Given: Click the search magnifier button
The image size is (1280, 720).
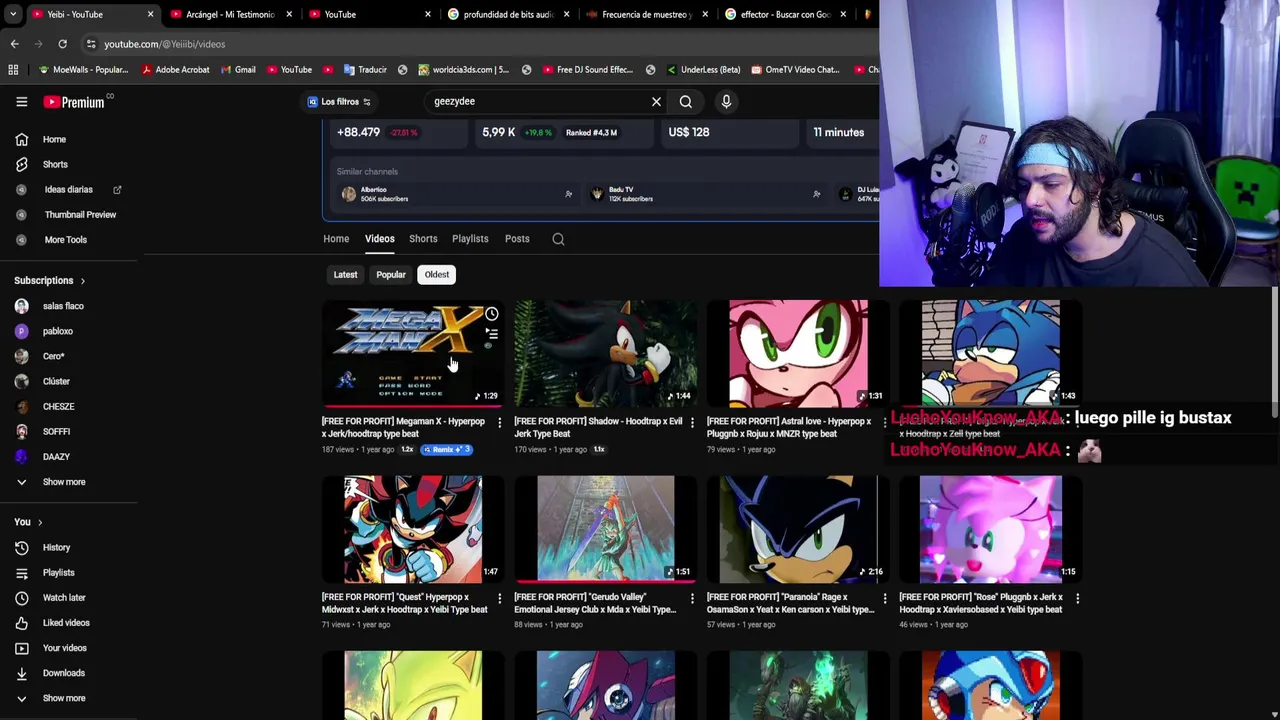Looking at the screenshot, I should click(x=686, y=101).
